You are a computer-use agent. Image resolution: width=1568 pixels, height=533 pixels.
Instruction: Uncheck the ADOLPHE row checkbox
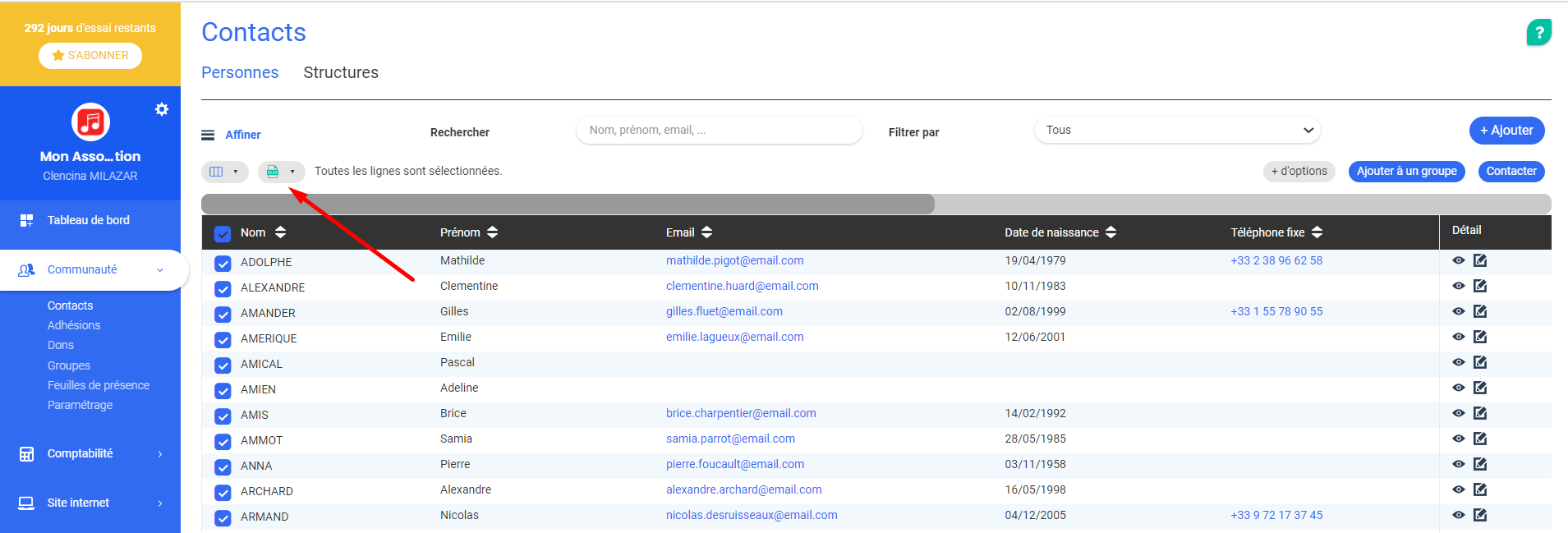(223, 264)
